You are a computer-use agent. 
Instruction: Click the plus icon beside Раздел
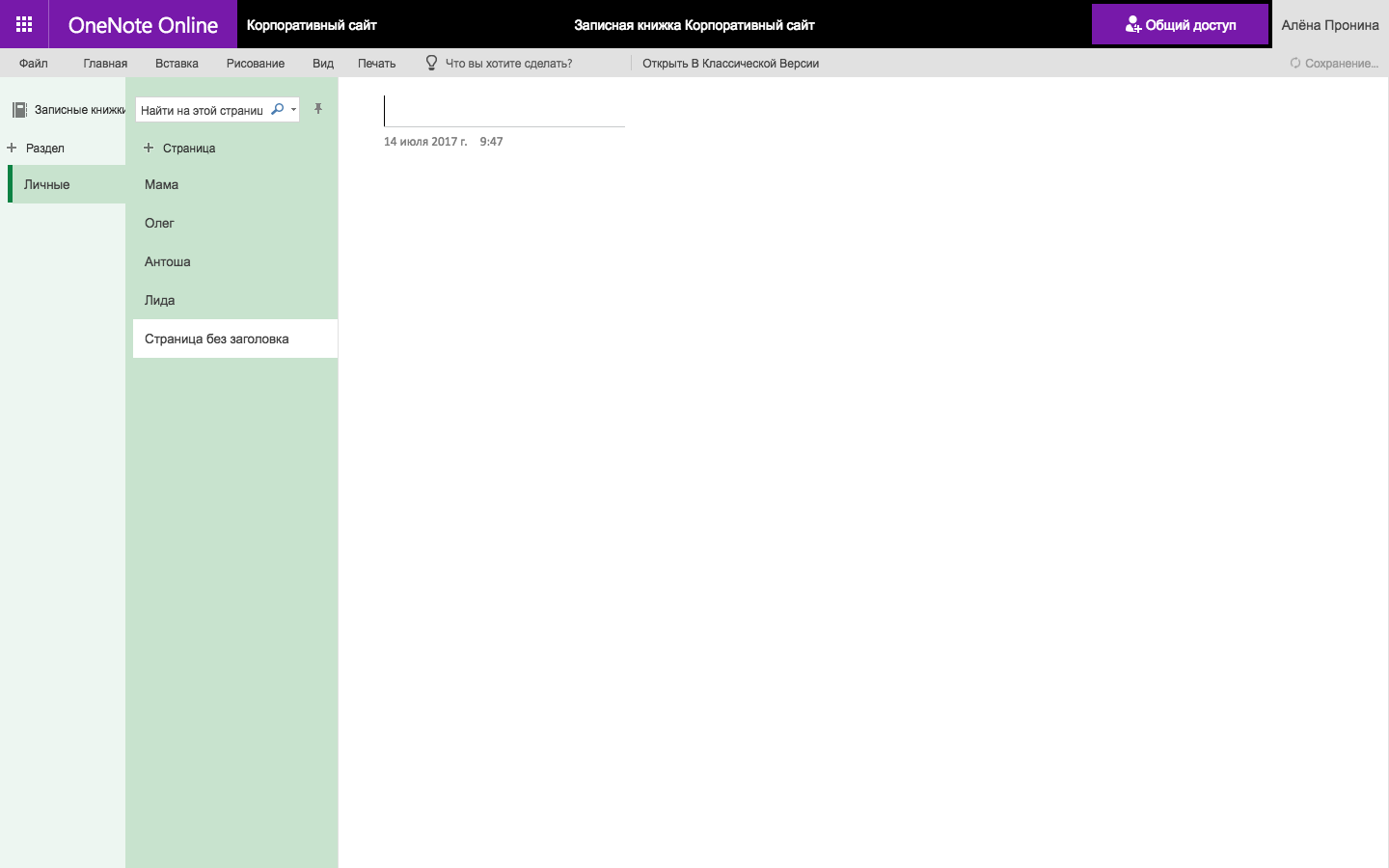pos(11,148)
